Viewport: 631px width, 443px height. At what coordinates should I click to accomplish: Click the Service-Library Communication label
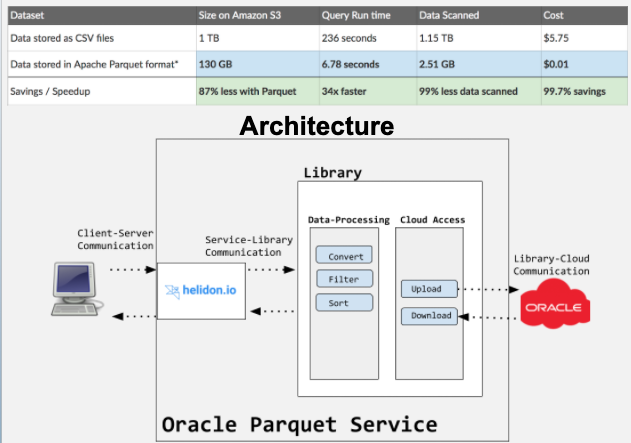(249, 246)
